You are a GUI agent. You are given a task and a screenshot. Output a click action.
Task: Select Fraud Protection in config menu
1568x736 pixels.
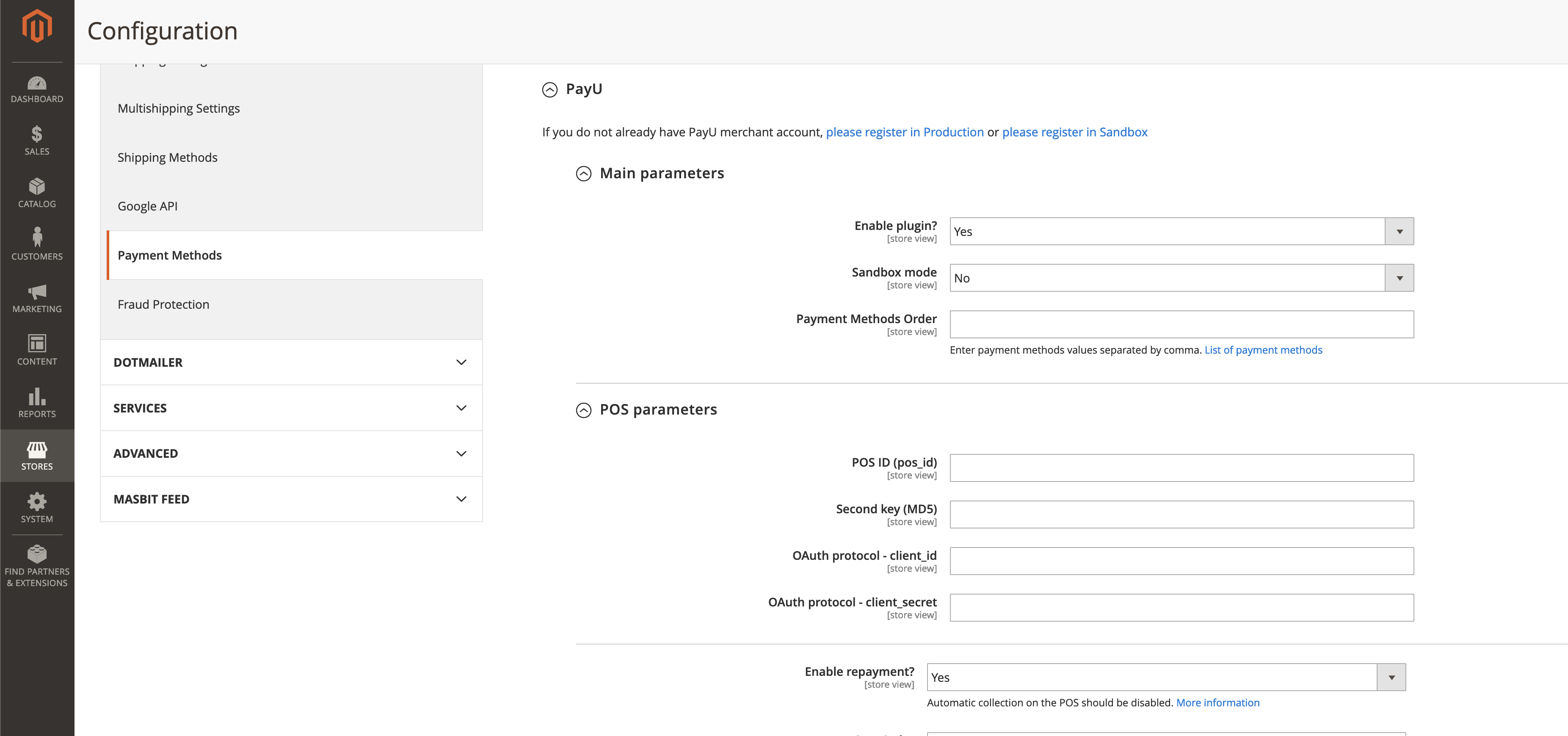pos(163,304)
